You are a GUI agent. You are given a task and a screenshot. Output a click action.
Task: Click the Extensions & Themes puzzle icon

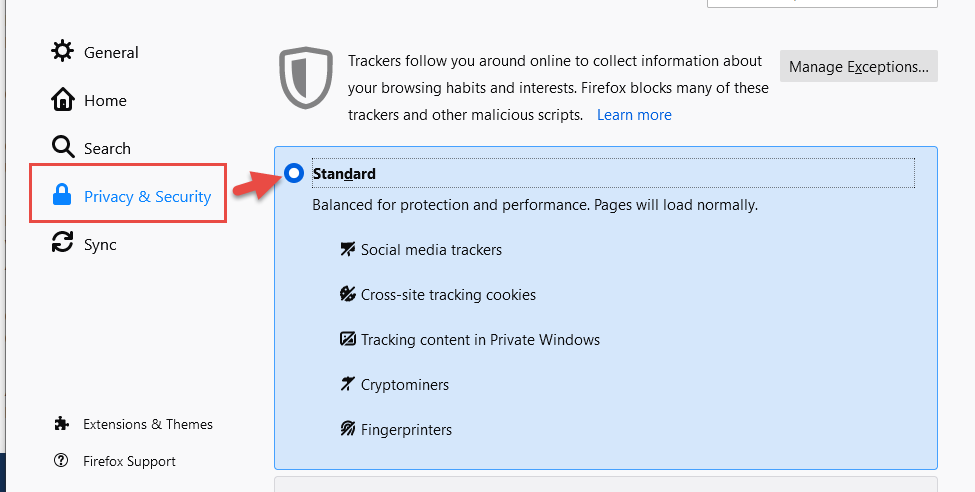pyautogui.click(x=61, y=424)
